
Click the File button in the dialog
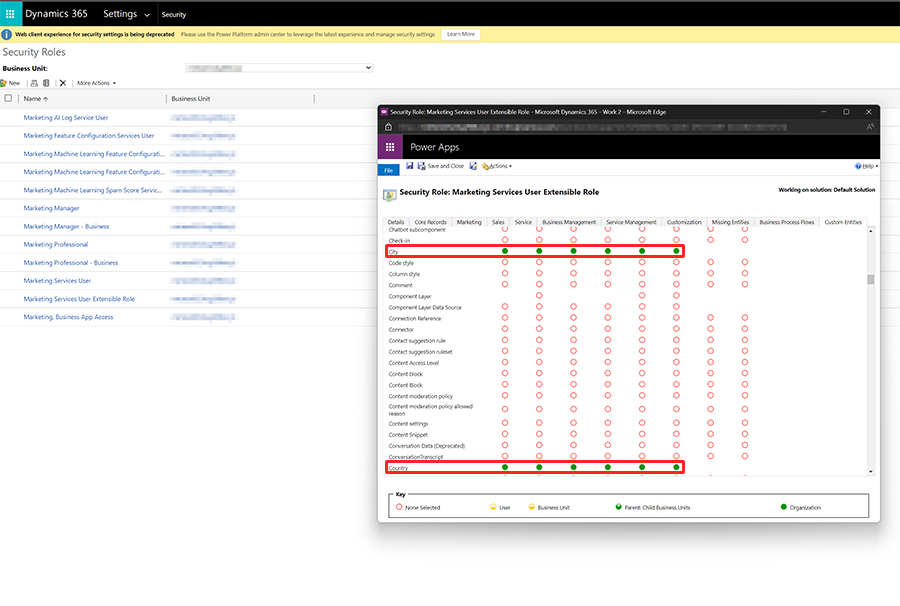tap(387, 169)
